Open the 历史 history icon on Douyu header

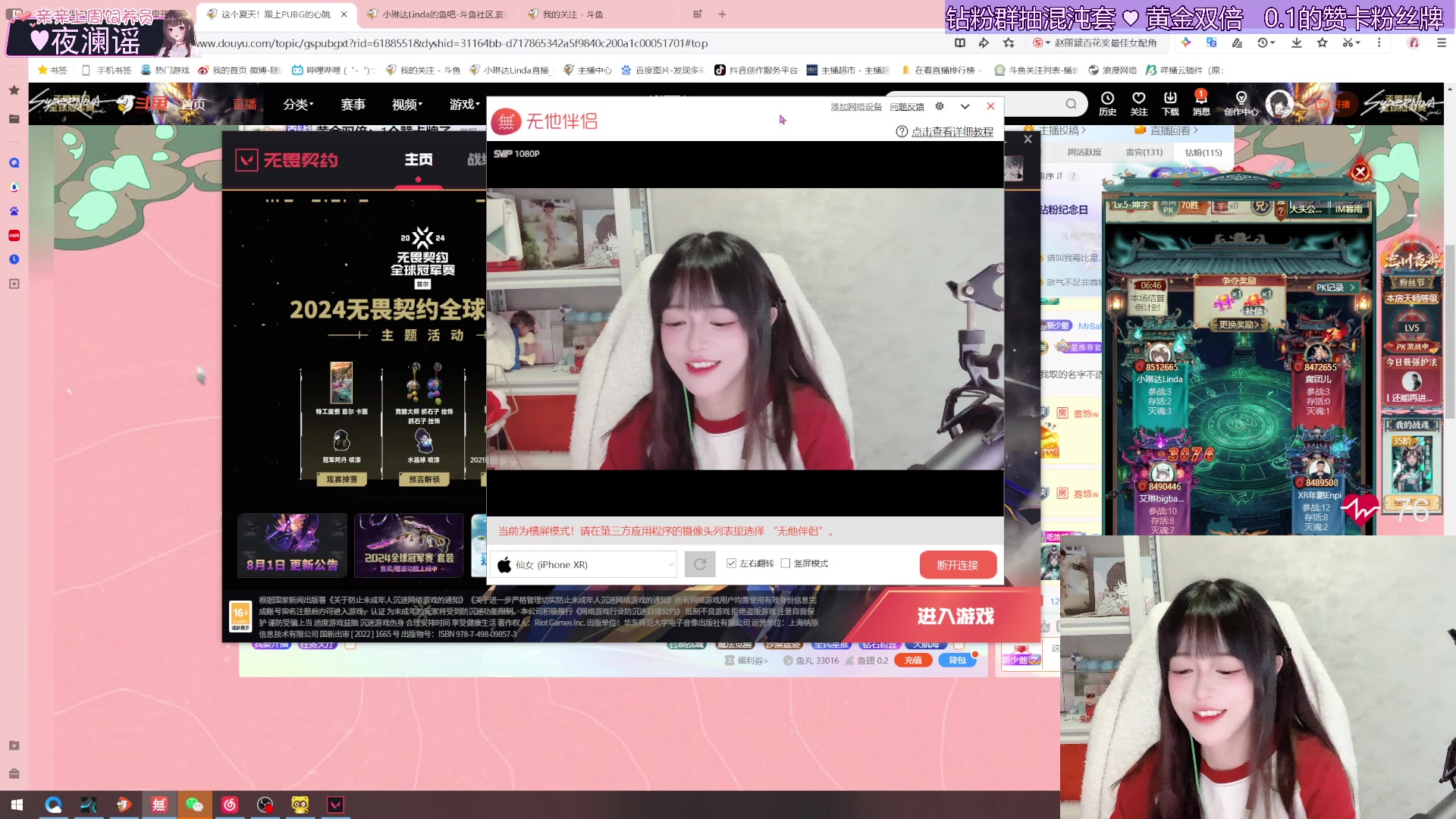(x=1107, y=103)
